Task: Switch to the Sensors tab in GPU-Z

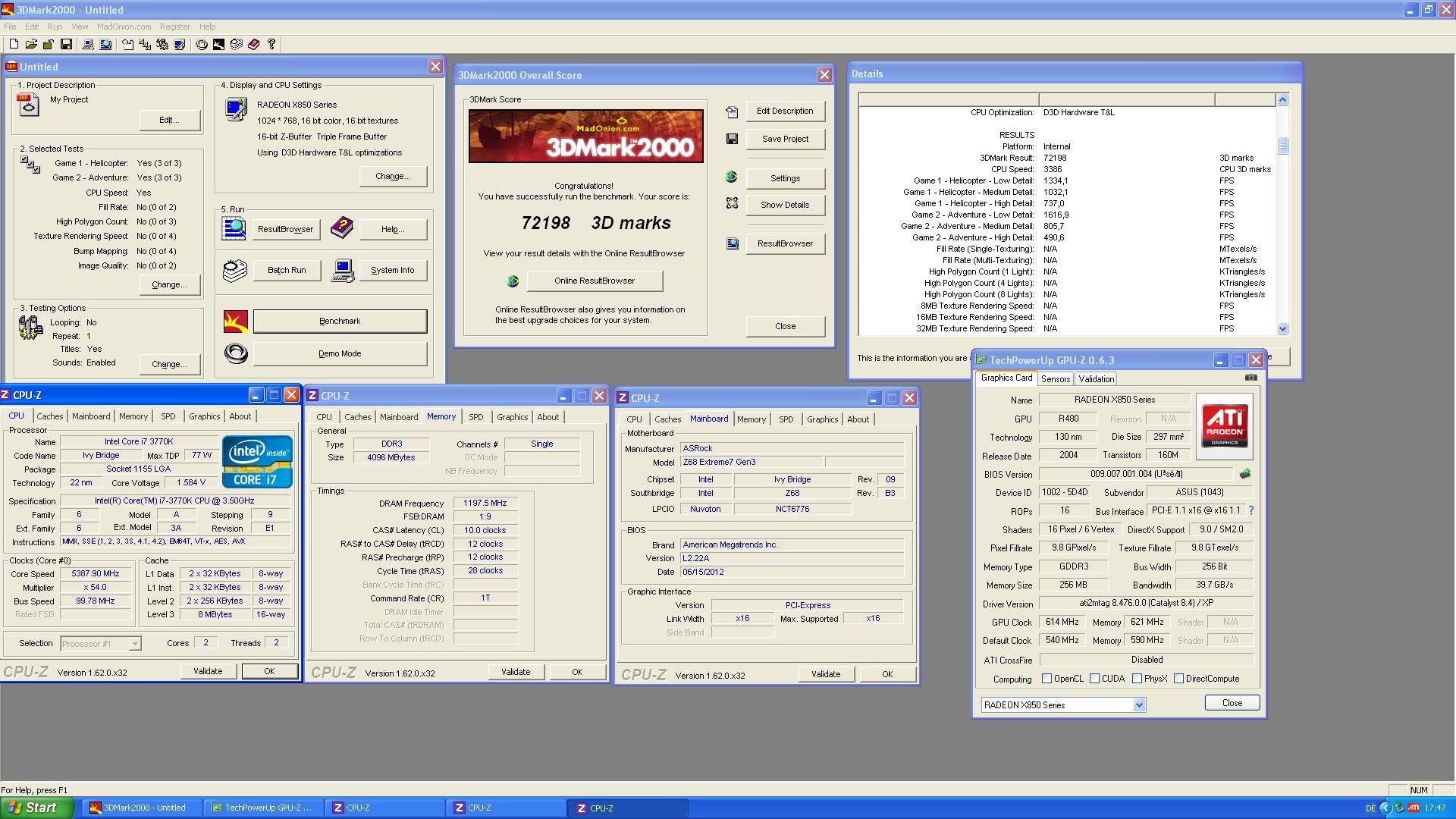Action: pyautogui.click(x=1055, y=379)
